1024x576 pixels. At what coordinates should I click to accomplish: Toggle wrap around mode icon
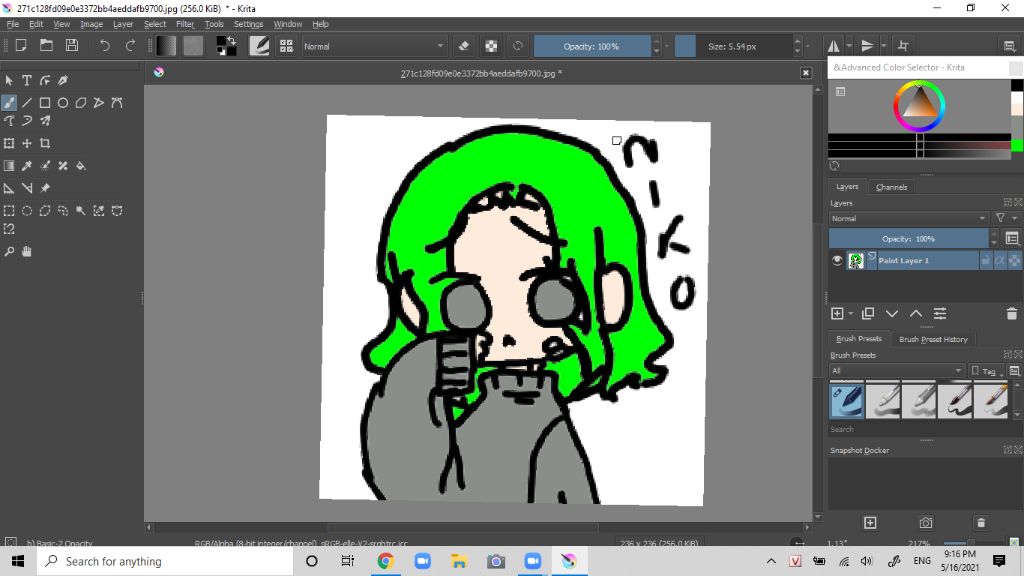[x=903, y=46]
